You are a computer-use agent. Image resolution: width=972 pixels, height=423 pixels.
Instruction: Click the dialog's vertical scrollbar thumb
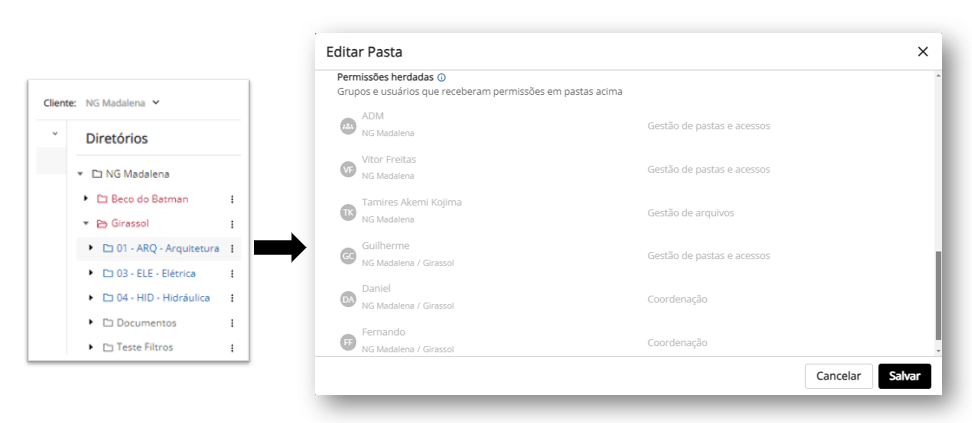point(938,295)
